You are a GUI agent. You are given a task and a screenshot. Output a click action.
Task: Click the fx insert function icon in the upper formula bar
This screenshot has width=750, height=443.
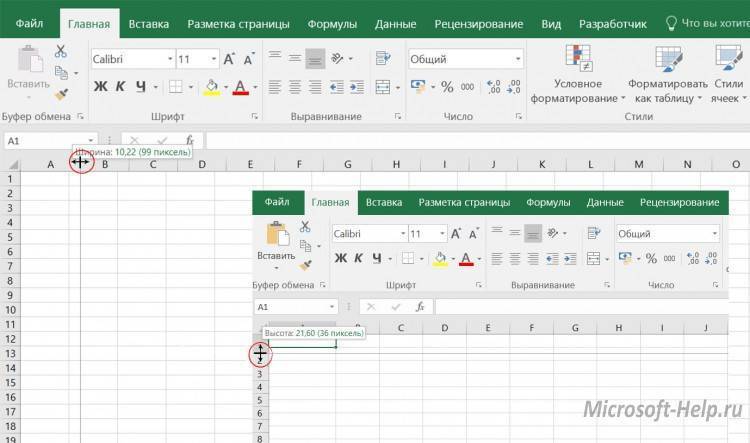(190, 141)
